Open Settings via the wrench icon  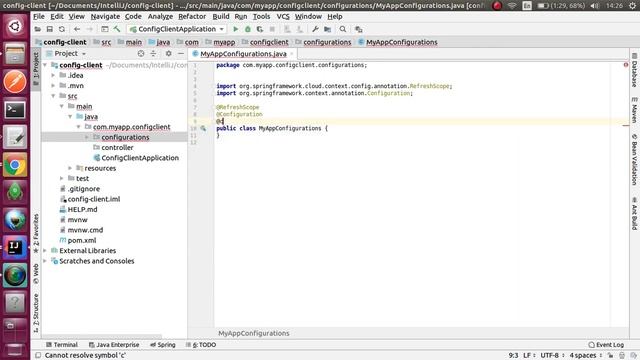[315, 29]
